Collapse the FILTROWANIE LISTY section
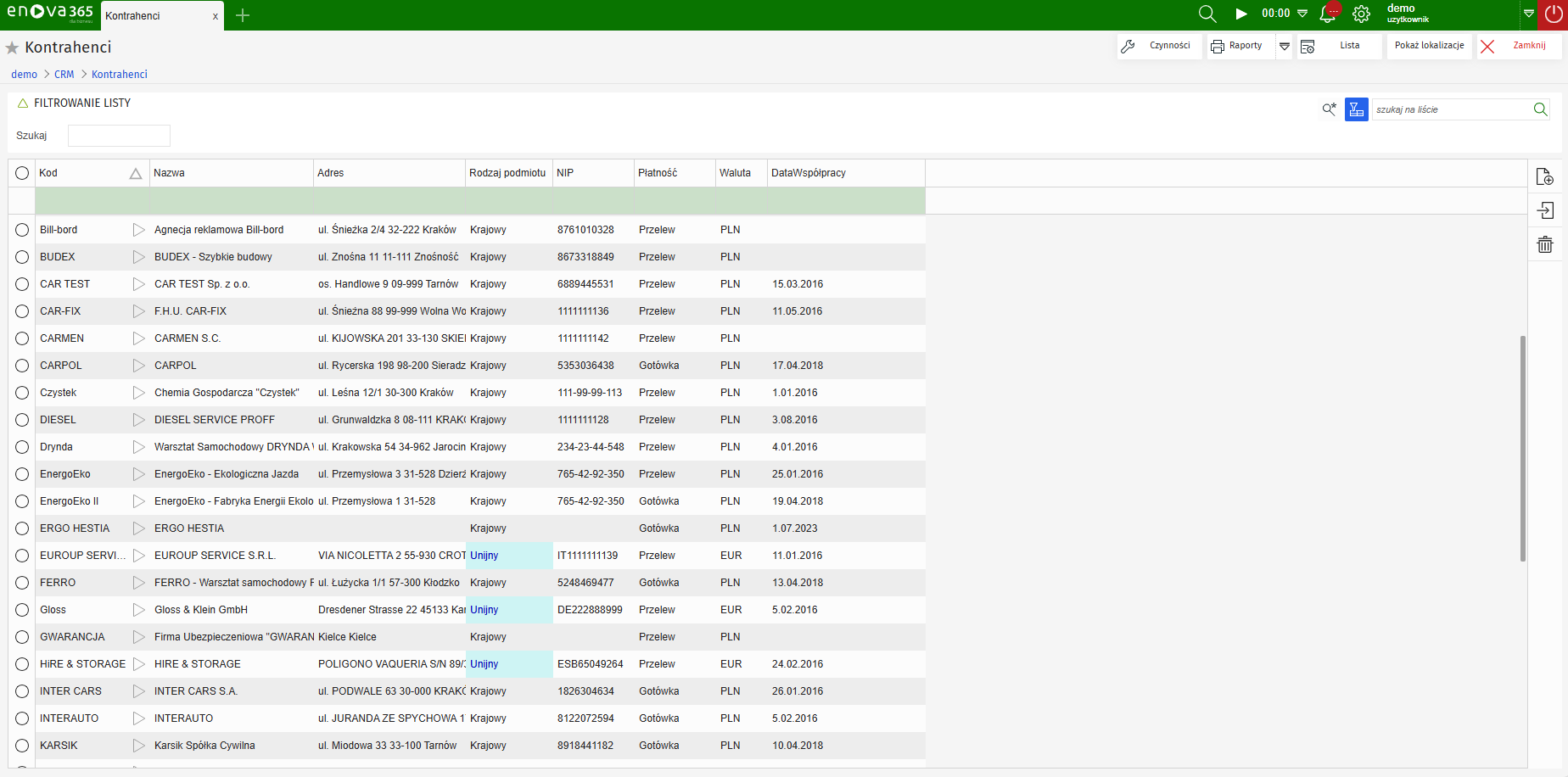Image resolution: width=1568 pixels, height=777 pixels. tap(23, 103)
